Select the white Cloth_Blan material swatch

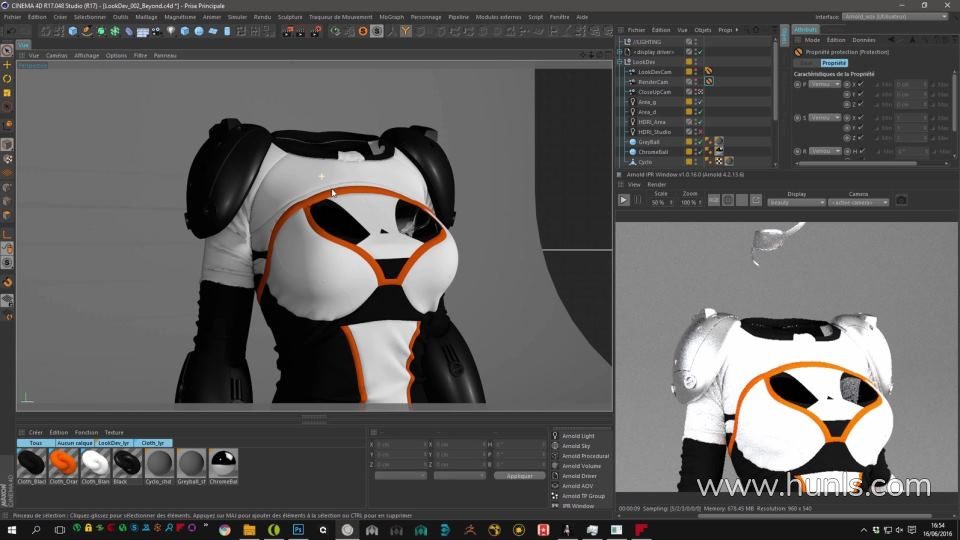pos(95,463)
